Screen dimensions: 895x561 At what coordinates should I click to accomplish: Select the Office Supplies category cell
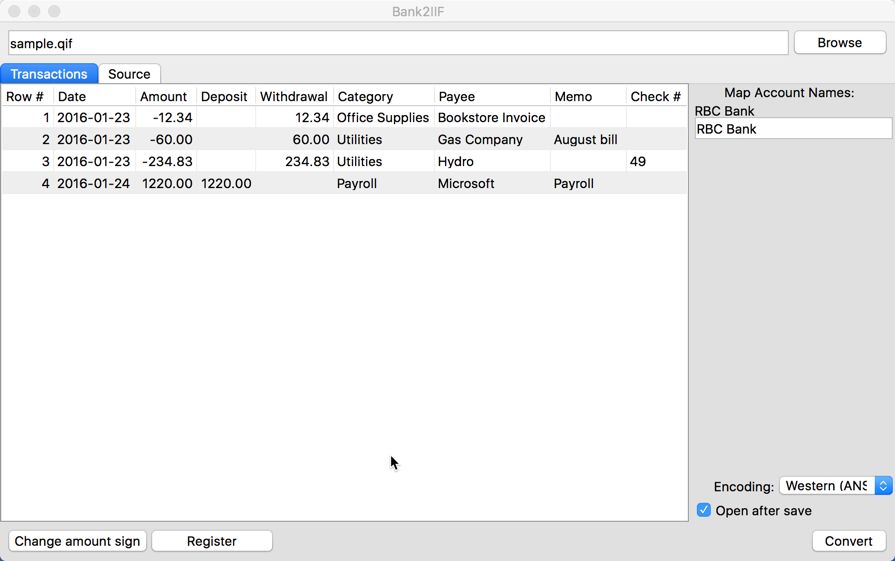click(383, 118)
